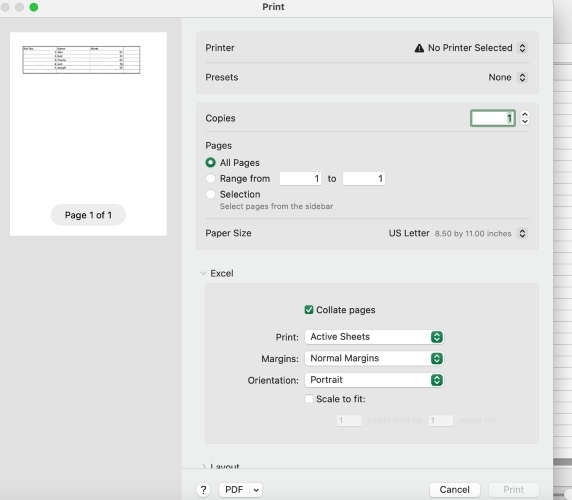This screenshot has height=500, width=572.
Task: Click the page preview thumbnail
Action: click(88, 134)
